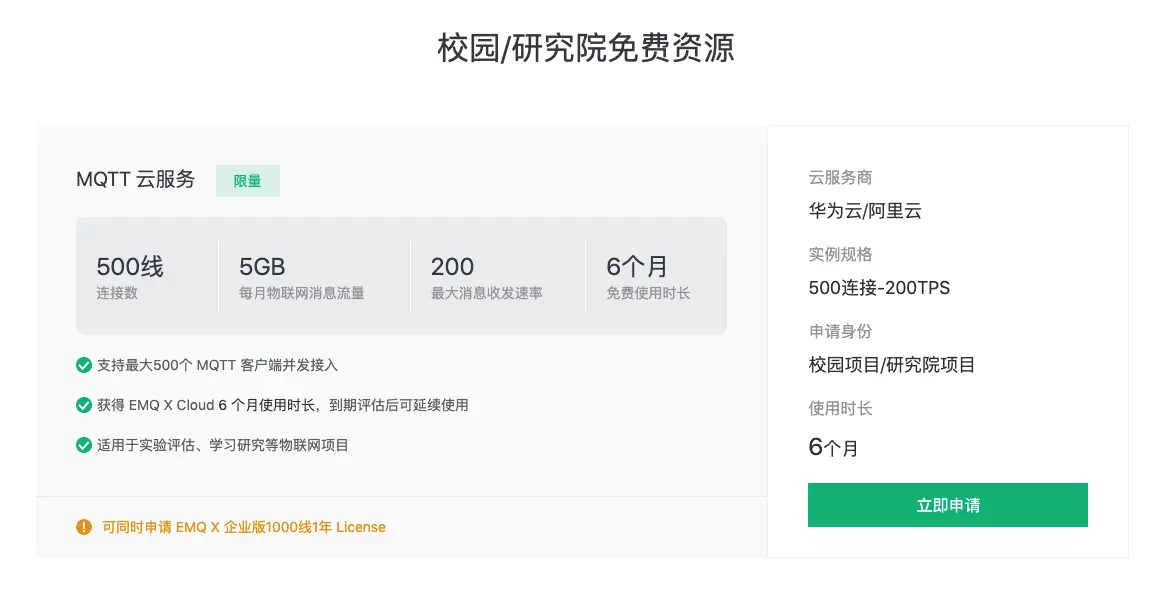Click the MQTT 云服务 title

[x=136, y=181]
